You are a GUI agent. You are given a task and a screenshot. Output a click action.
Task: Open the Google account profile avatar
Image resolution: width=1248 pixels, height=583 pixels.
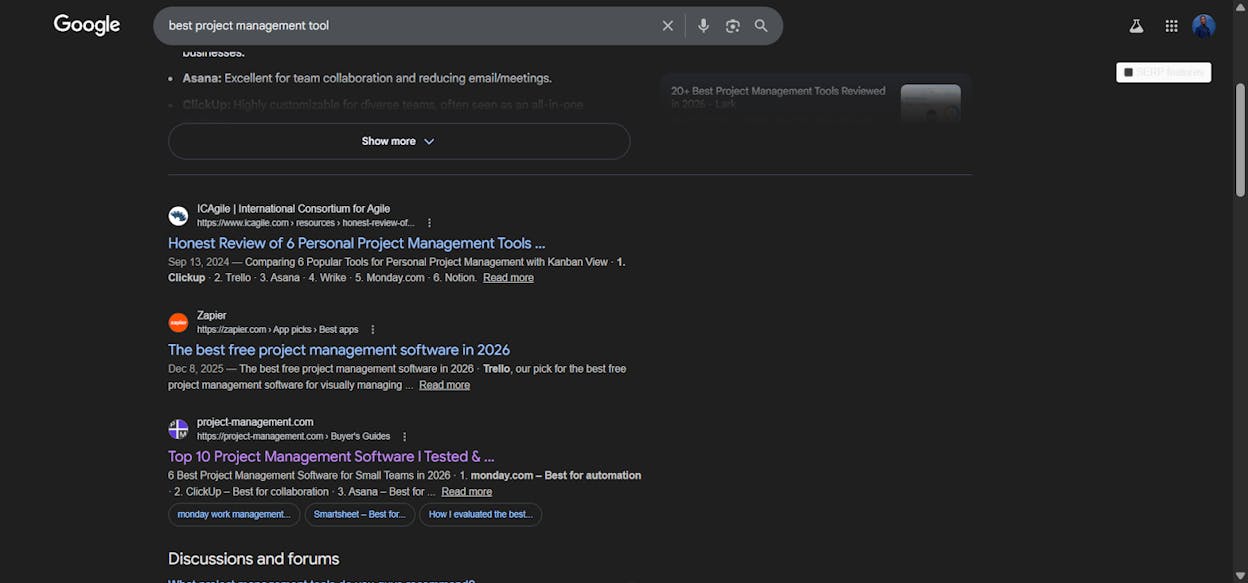click(x=1203, y=26)
